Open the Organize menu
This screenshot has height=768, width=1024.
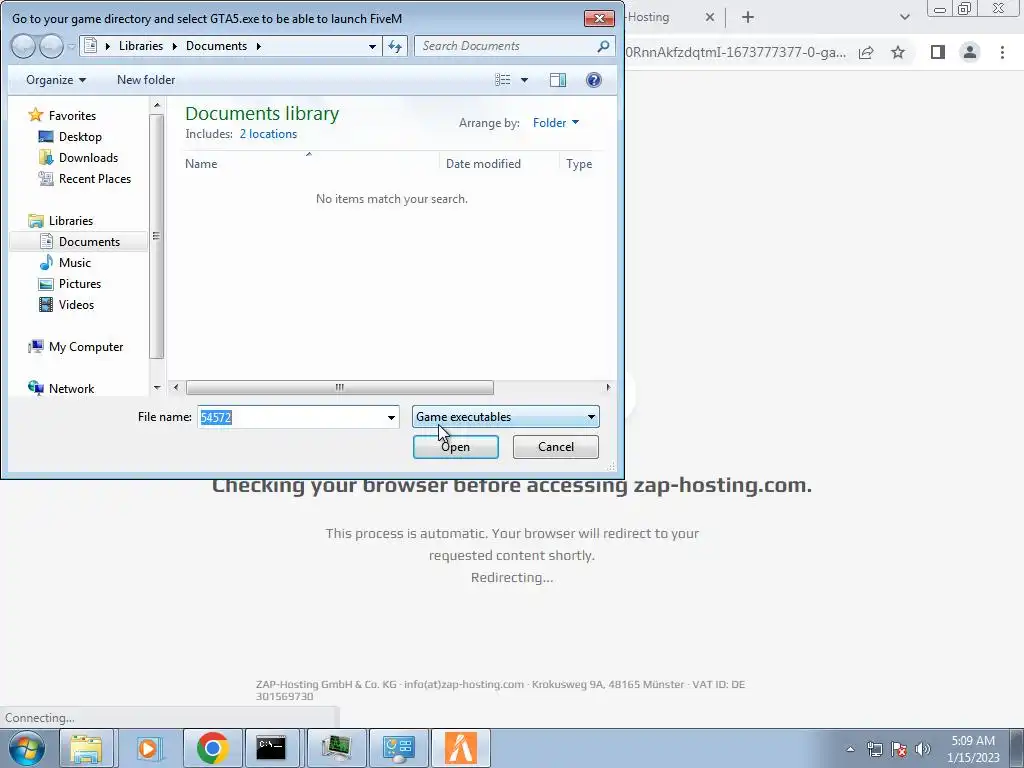[x=56, y=80]
